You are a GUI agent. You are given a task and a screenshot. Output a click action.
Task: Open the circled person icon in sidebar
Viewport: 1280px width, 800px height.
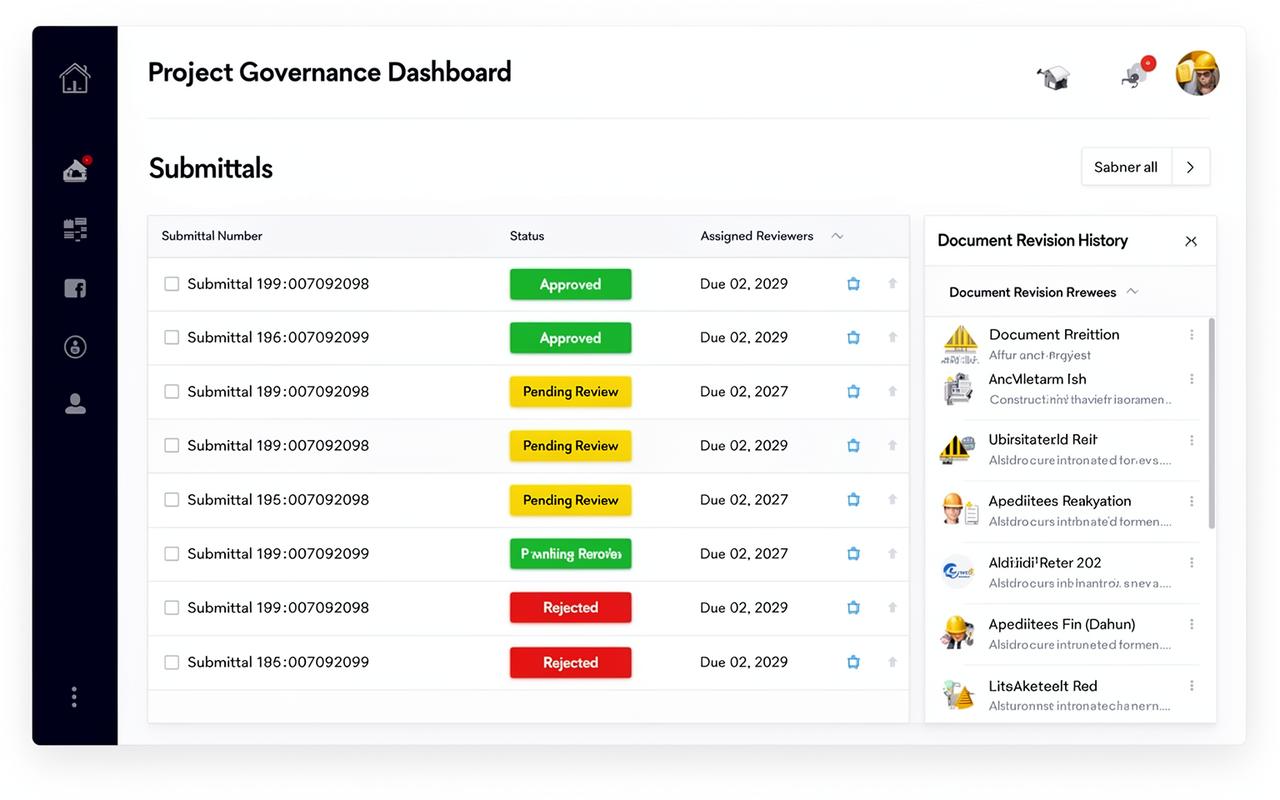pyautogui.click(x=75, y=346)
